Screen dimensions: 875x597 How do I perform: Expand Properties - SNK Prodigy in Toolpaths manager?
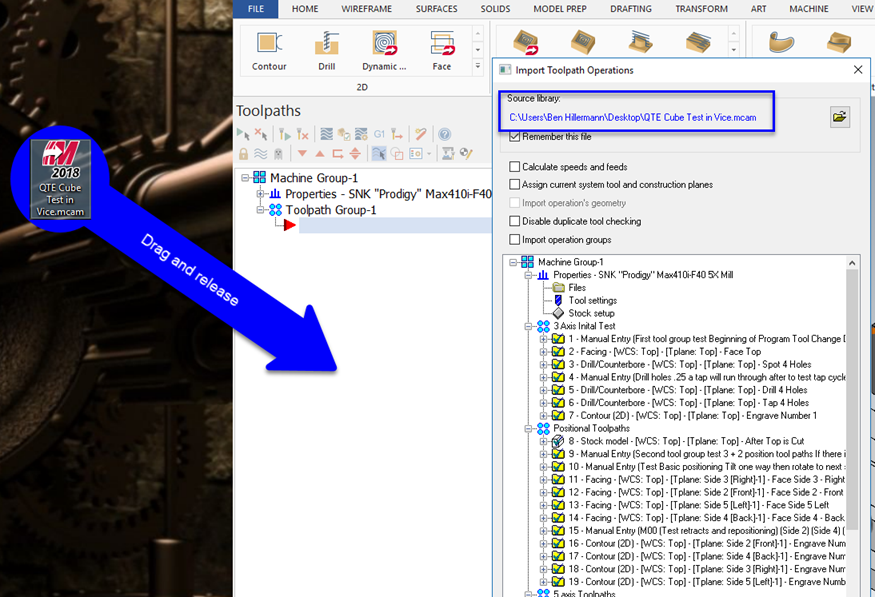click(x=260, y=194)
